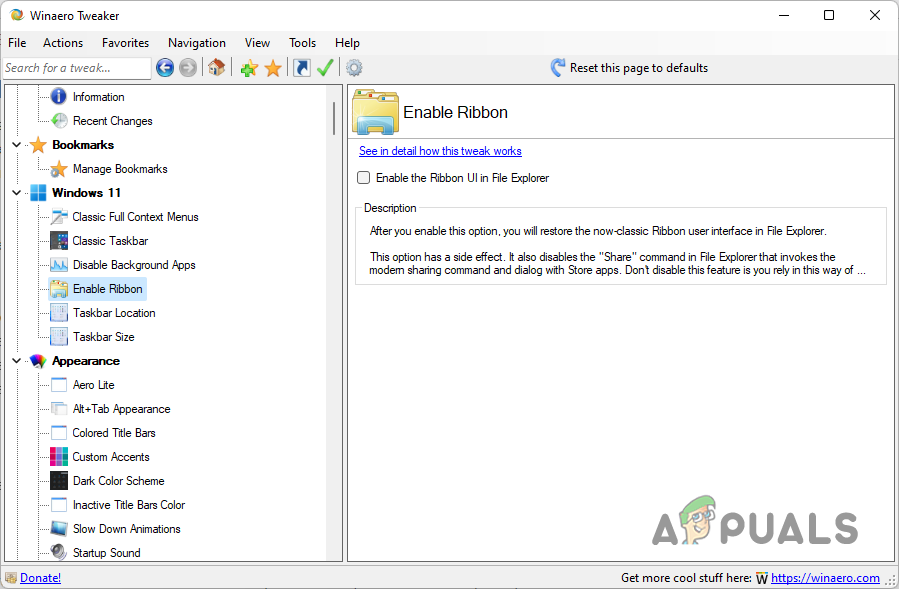Image resolution: width=899 pixels, height=589 pixels.
Task: Select Dark Color Scheme tree item text
Action: 119,481
